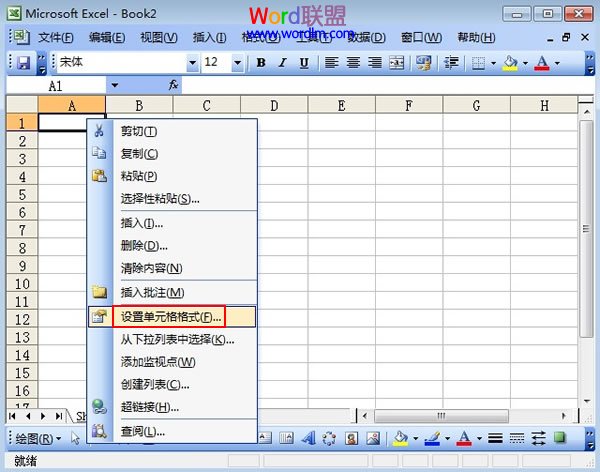Insert a vertical text box from drawing toolbar

(286, 438)
